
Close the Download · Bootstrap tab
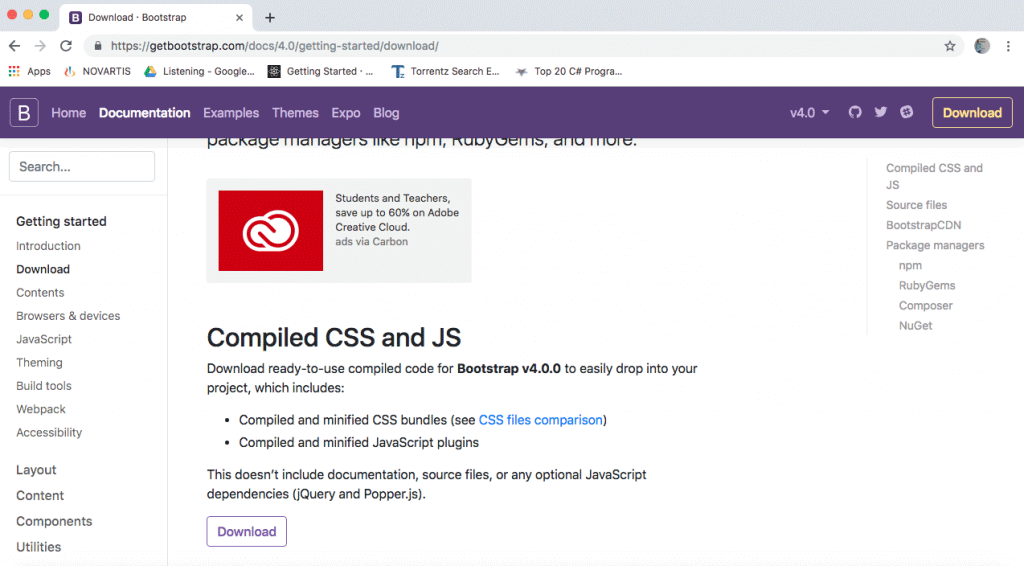[x=239, y=18]
